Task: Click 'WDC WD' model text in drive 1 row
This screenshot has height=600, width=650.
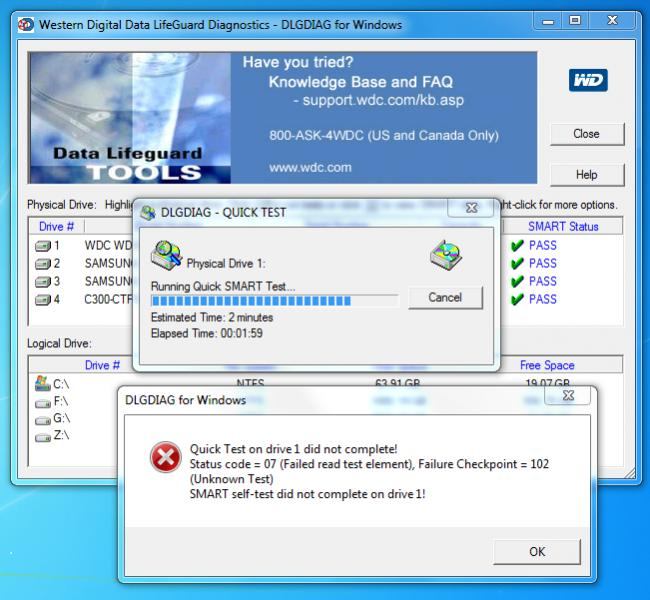Action: coord(109,245)
